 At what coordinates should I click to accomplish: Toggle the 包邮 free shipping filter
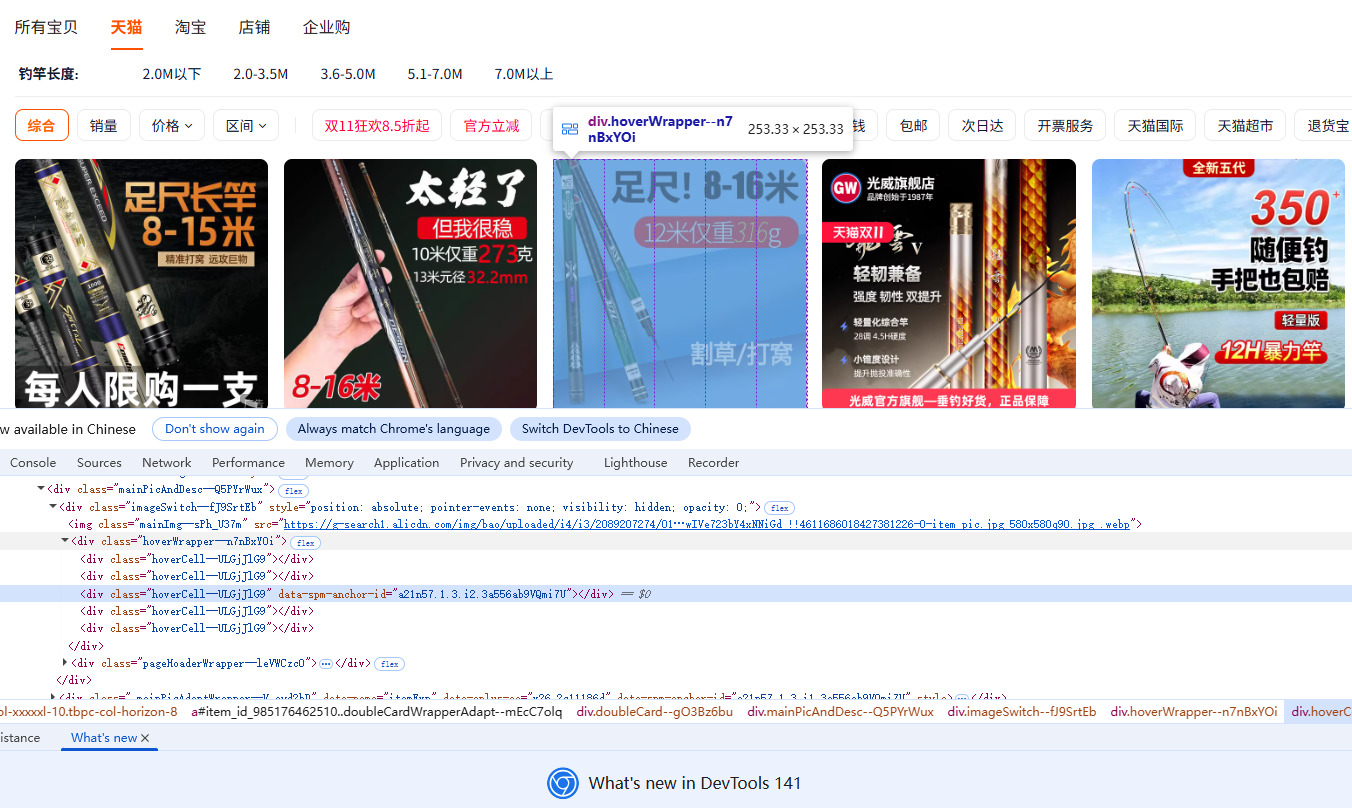pyautogui.click(x=913, y=125)
